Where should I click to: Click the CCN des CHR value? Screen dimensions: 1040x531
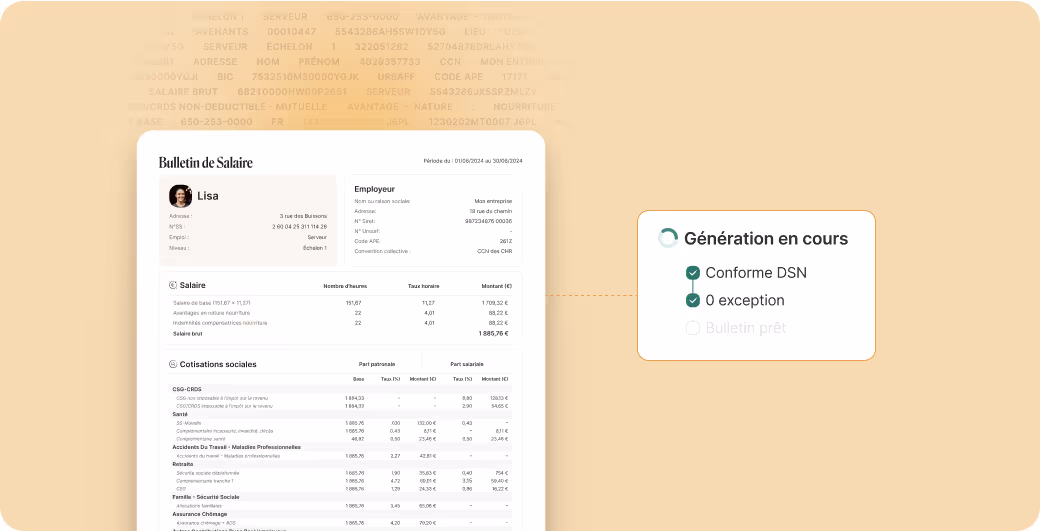point(495,251)
